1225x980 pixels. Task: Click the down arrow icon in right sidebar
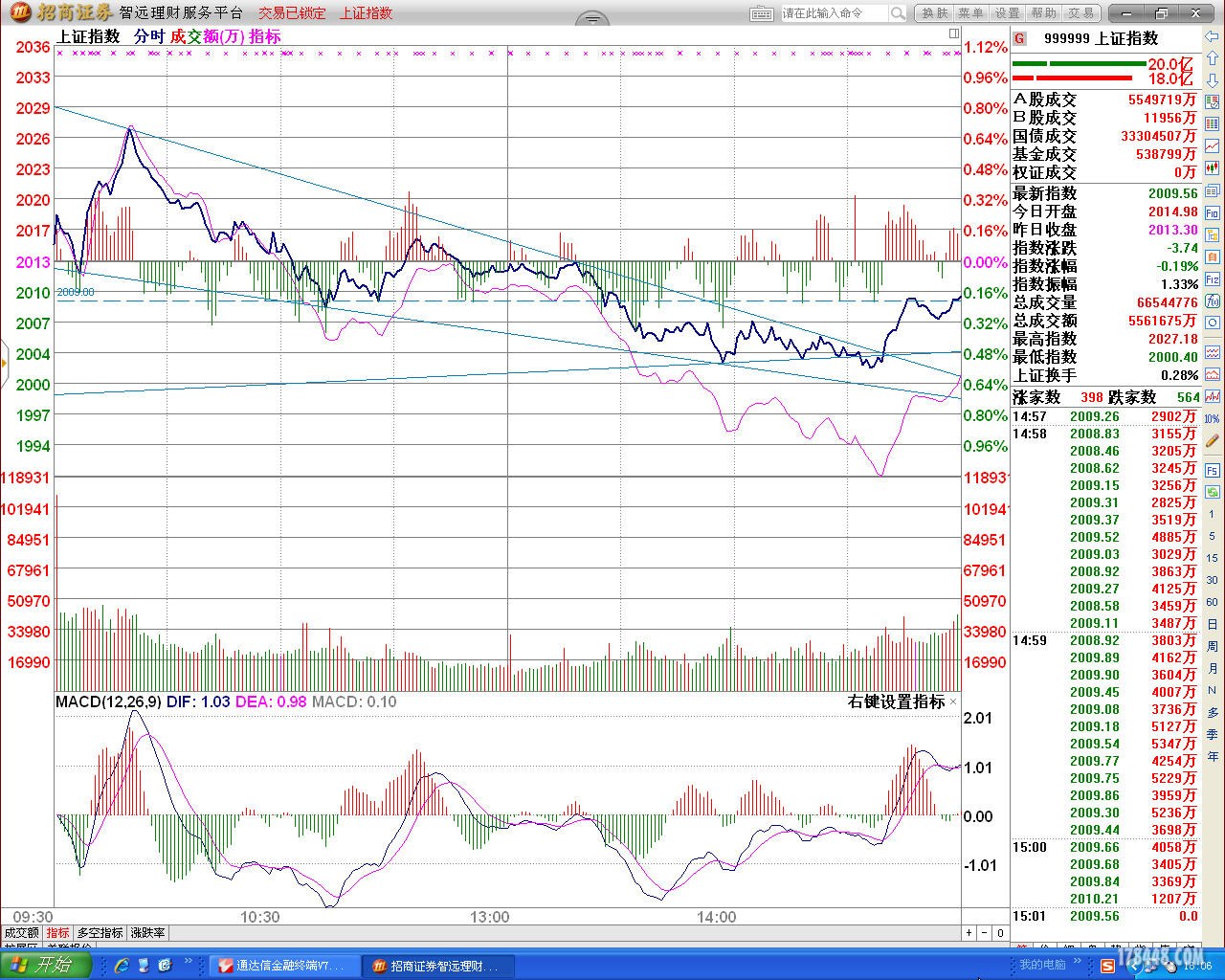[x=1213, y=80]
